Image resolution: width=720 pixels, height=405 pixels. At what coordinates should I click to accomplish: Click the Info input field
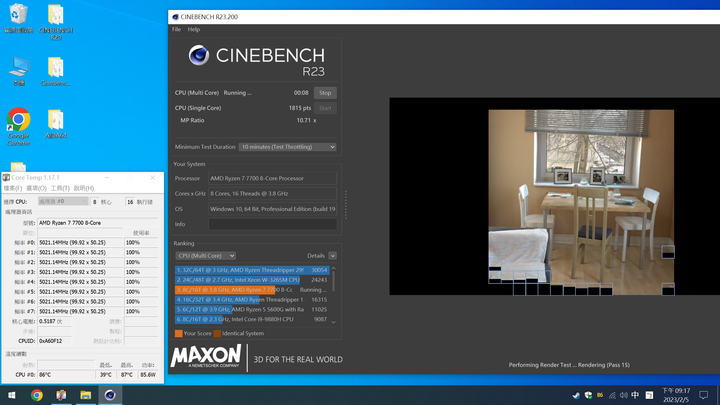click(273, 224)
